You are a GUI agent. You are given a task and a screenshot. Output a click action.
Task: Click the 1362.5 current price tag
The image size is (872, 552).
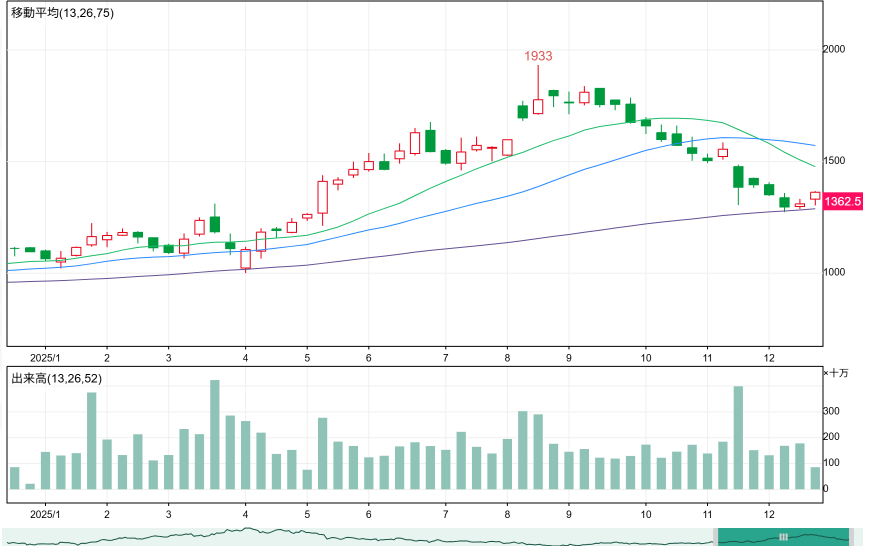point(842,202)
